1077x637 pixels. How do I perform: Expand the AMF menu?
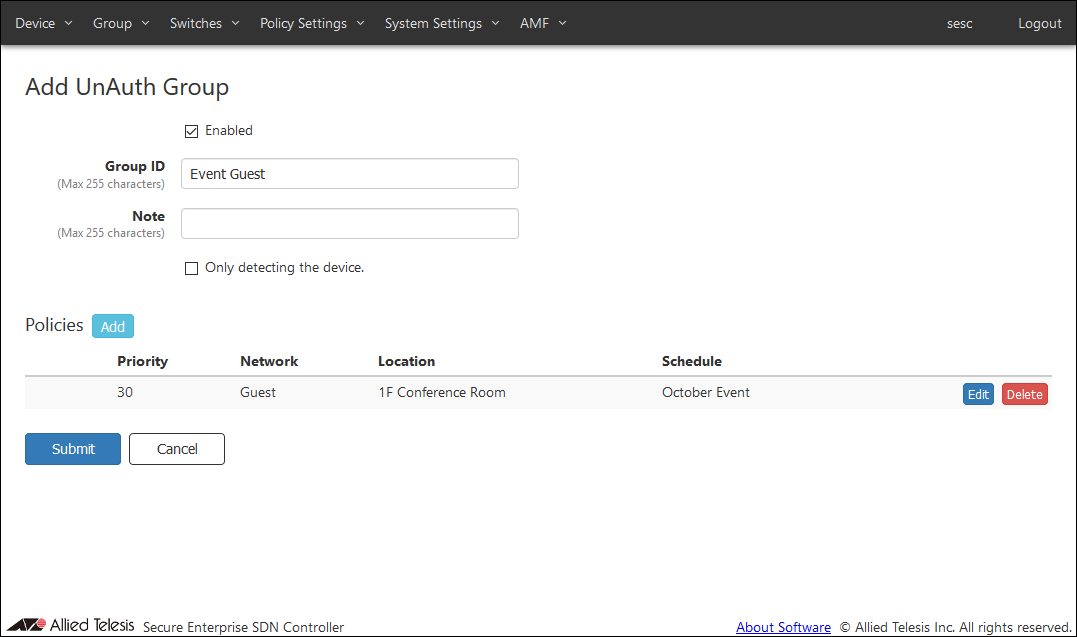[543, 23]
